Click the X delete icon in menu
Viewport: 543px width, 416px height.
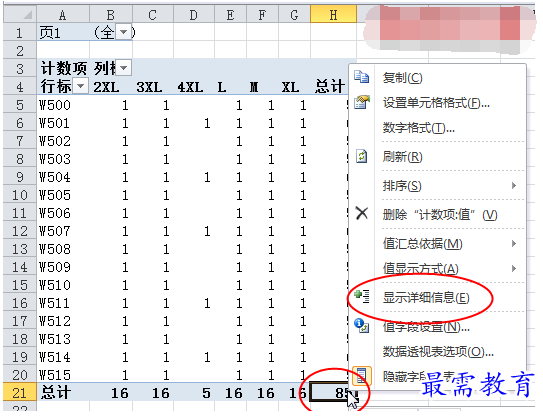point(362,213)
